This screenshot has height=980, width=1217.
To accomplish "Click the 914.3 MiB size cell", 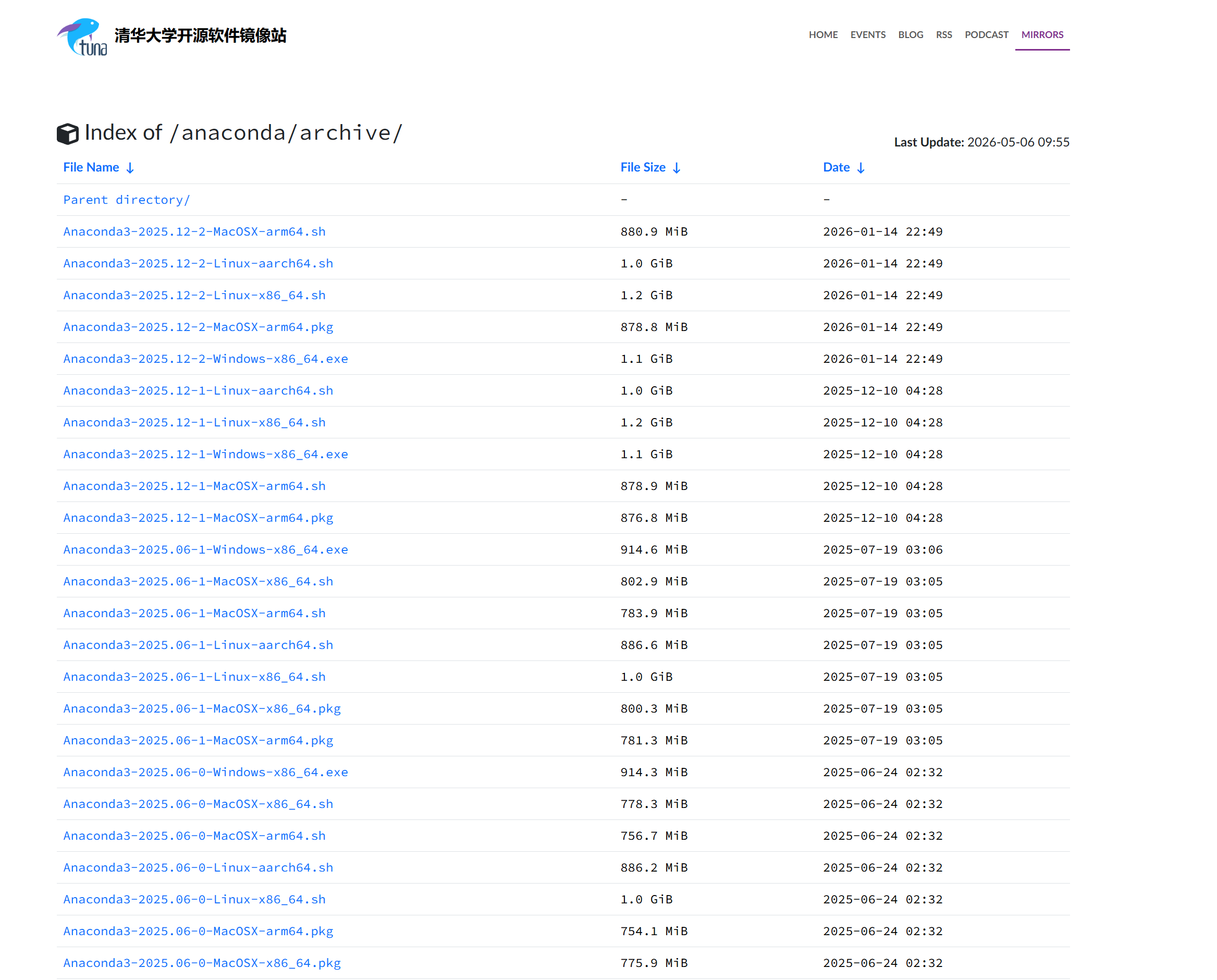I will click(x=654, y=772).
